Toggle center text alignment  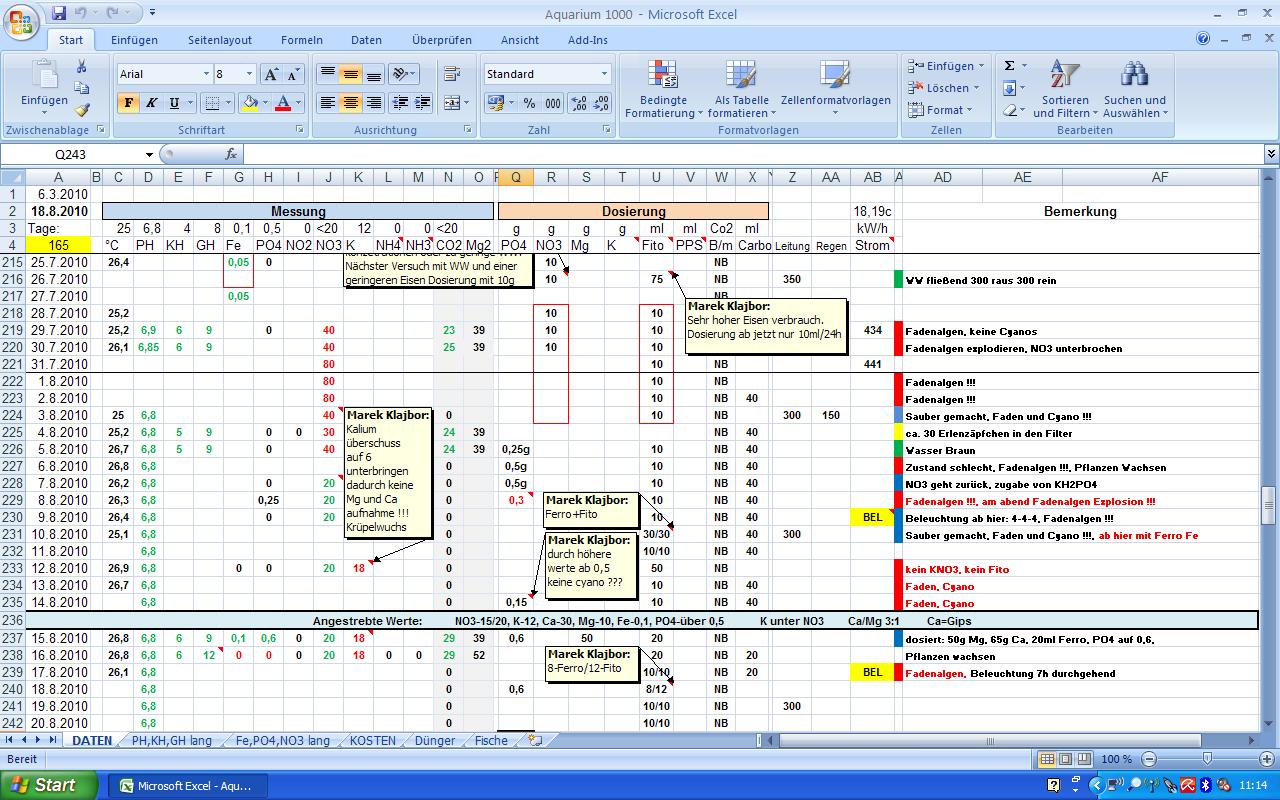(x=350, y=102)
